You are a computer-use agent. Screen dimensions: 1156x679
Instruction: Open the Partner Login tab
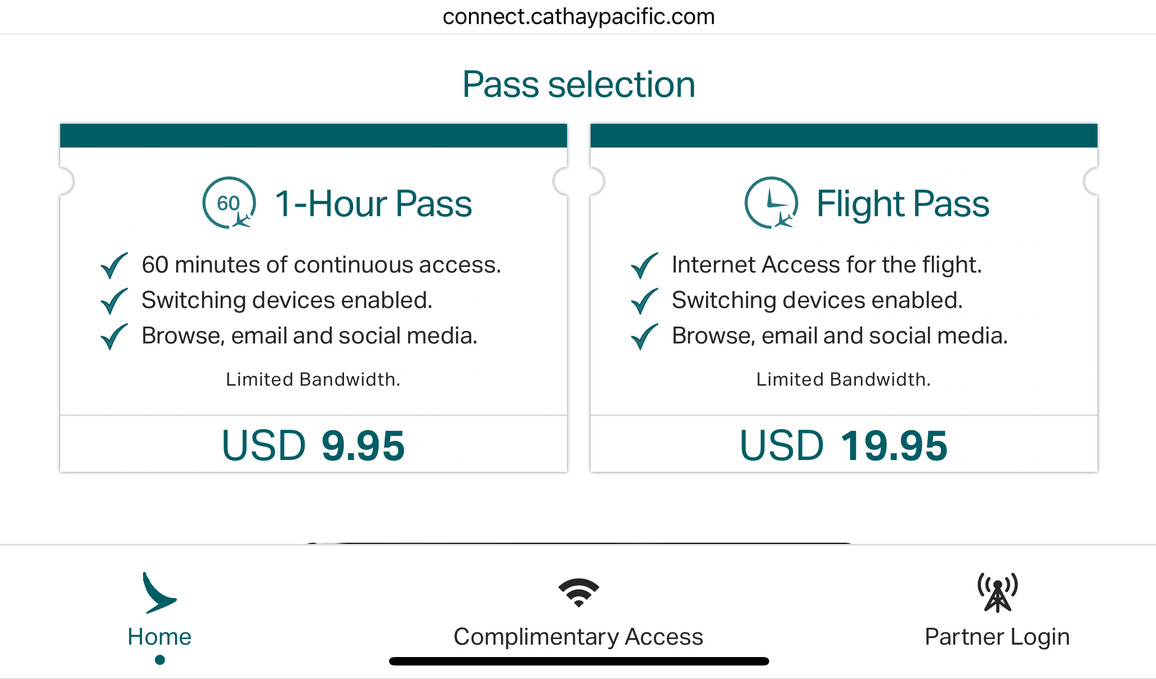point(997,636)
